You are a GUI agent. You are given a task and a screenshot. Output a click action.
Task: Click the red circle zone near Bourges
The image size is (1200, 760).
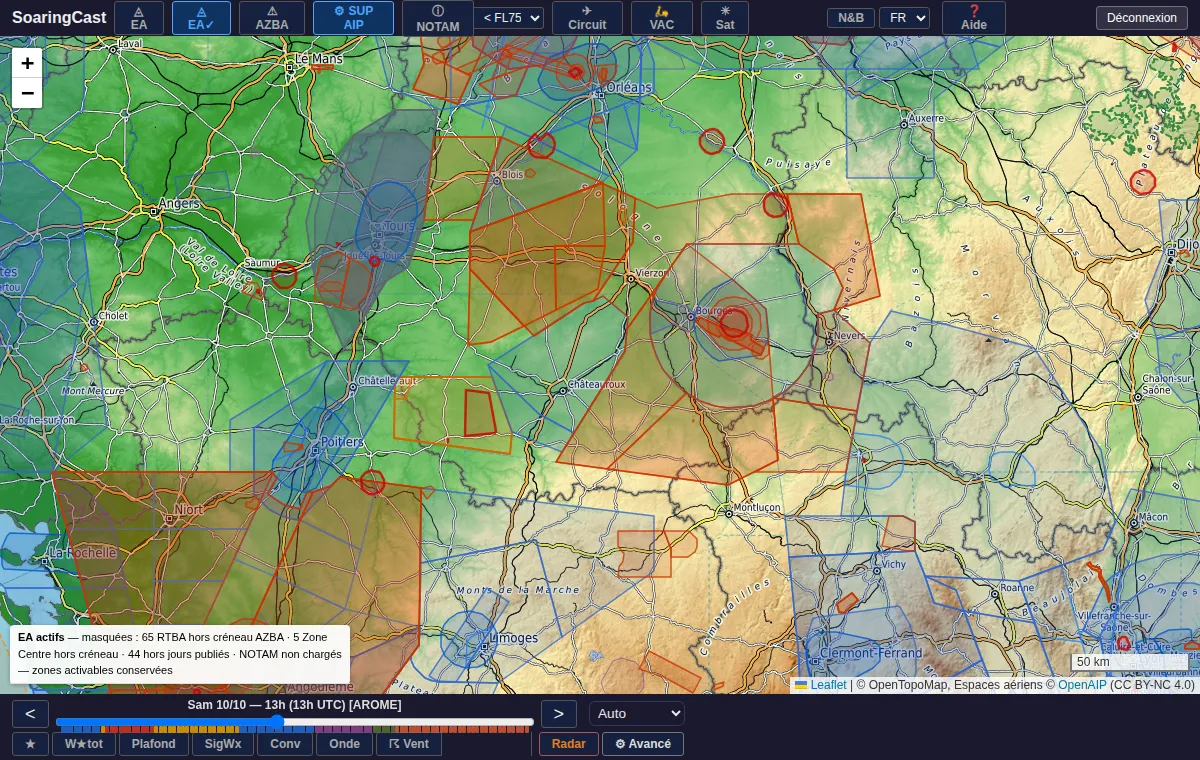point(734,323)
